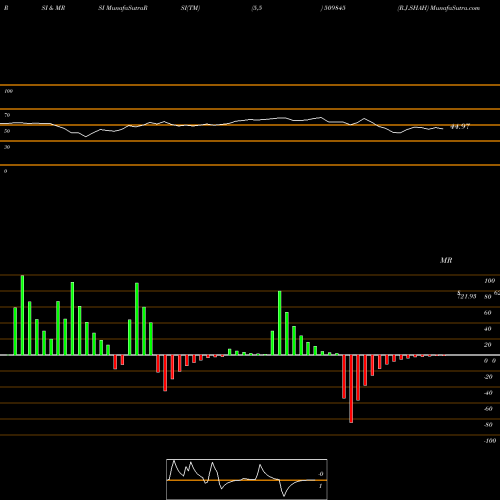Image resolution: width=500 pixels, height=500 pixels.
Task: Click the MR axis label 60
Action: (x=488, y=313)
